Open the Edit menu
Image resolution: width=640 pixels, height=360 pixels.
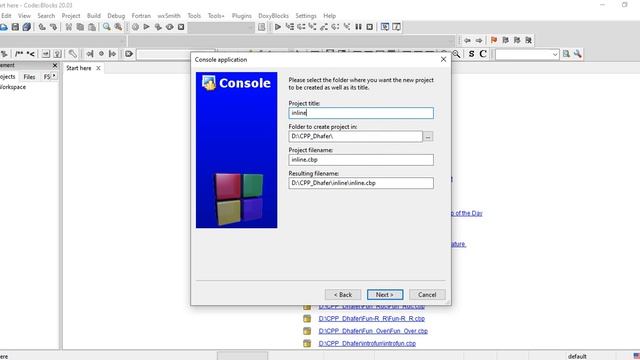(6, 16)
